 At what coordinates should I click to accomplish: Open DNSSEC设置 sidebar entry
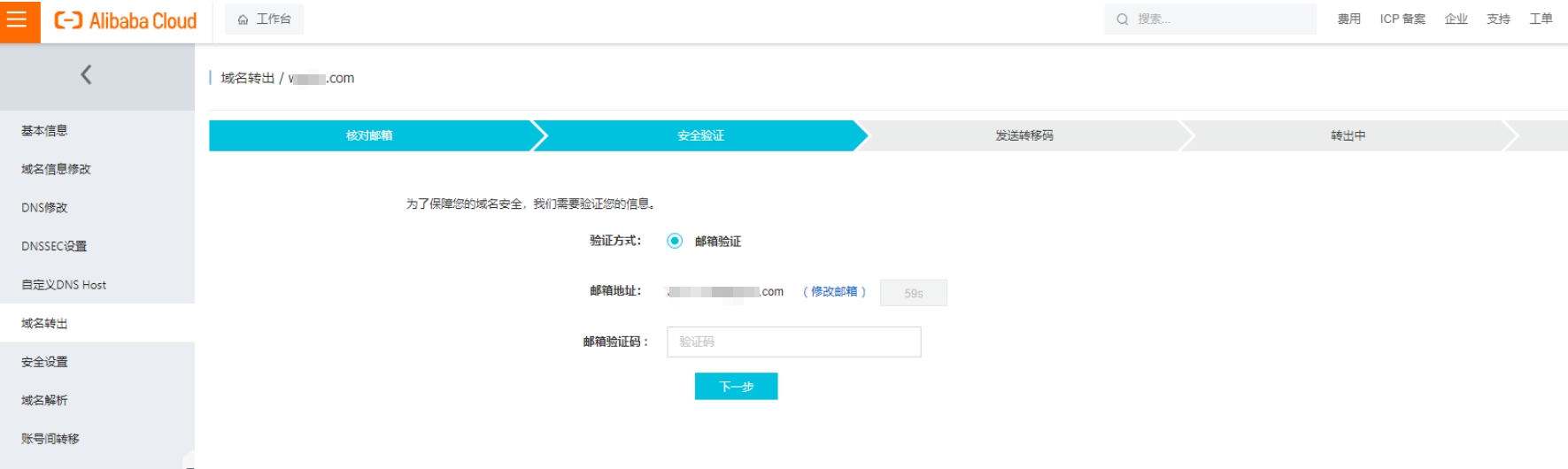(x=54, y=246)
